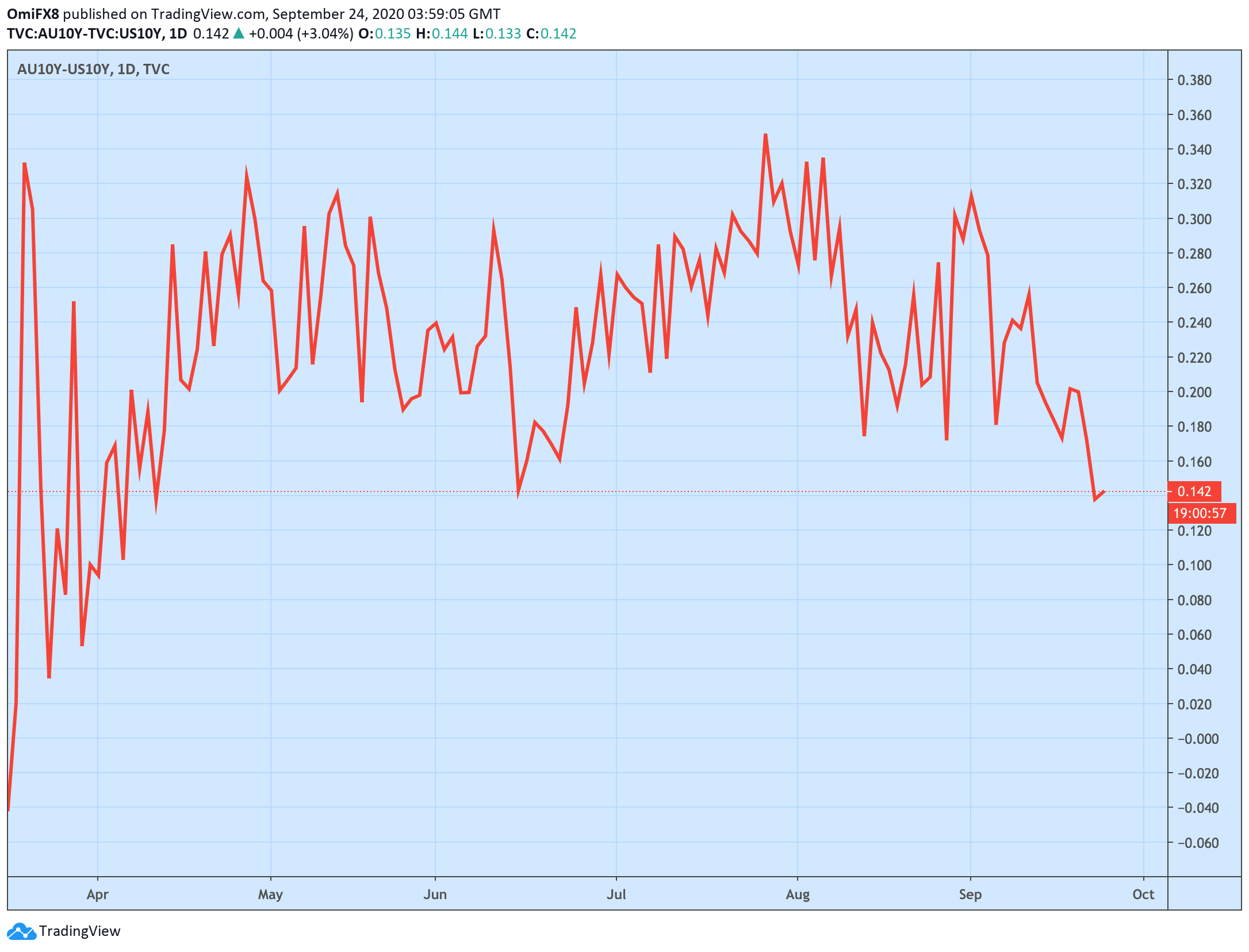This screenshot has height=952, width=1249.
Task: Click the AU10Y-US10Y, 1D, TVC chart legend
Action: tap(93, 70)
